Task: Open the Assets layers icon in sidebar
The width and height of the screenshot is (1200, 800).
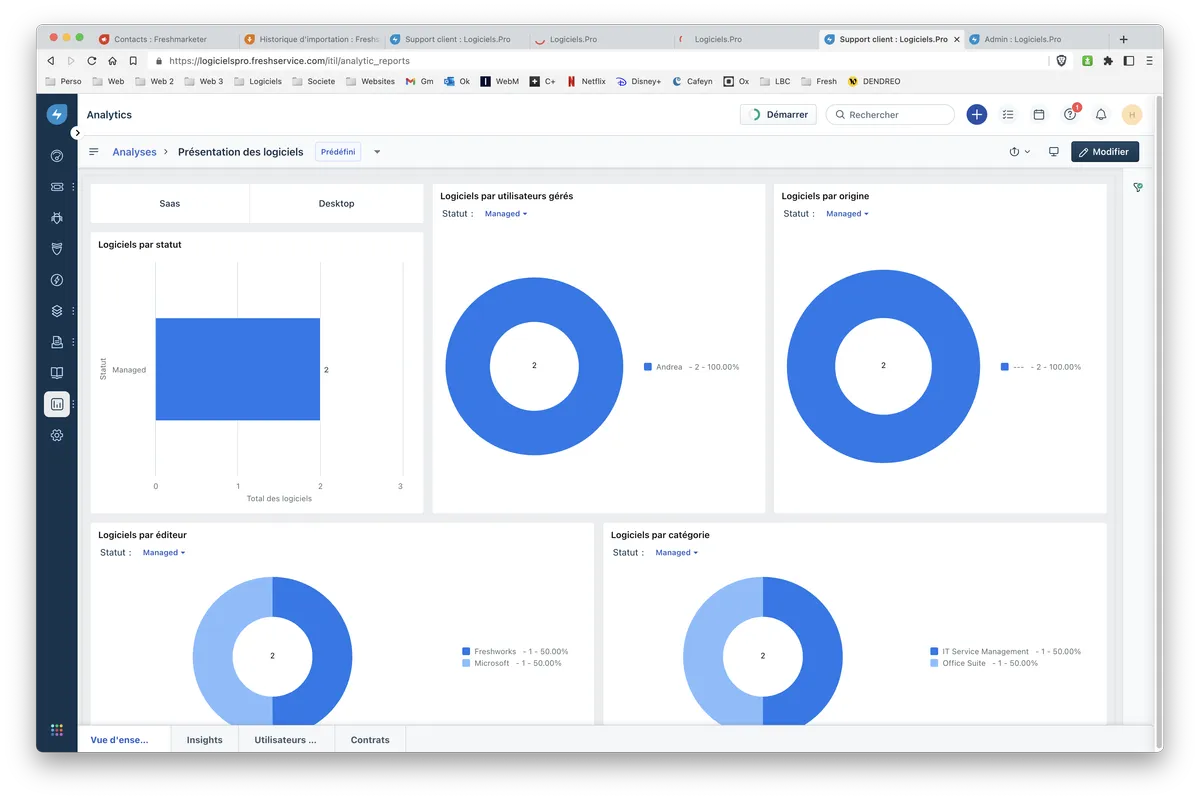Action: coord(57,311)
